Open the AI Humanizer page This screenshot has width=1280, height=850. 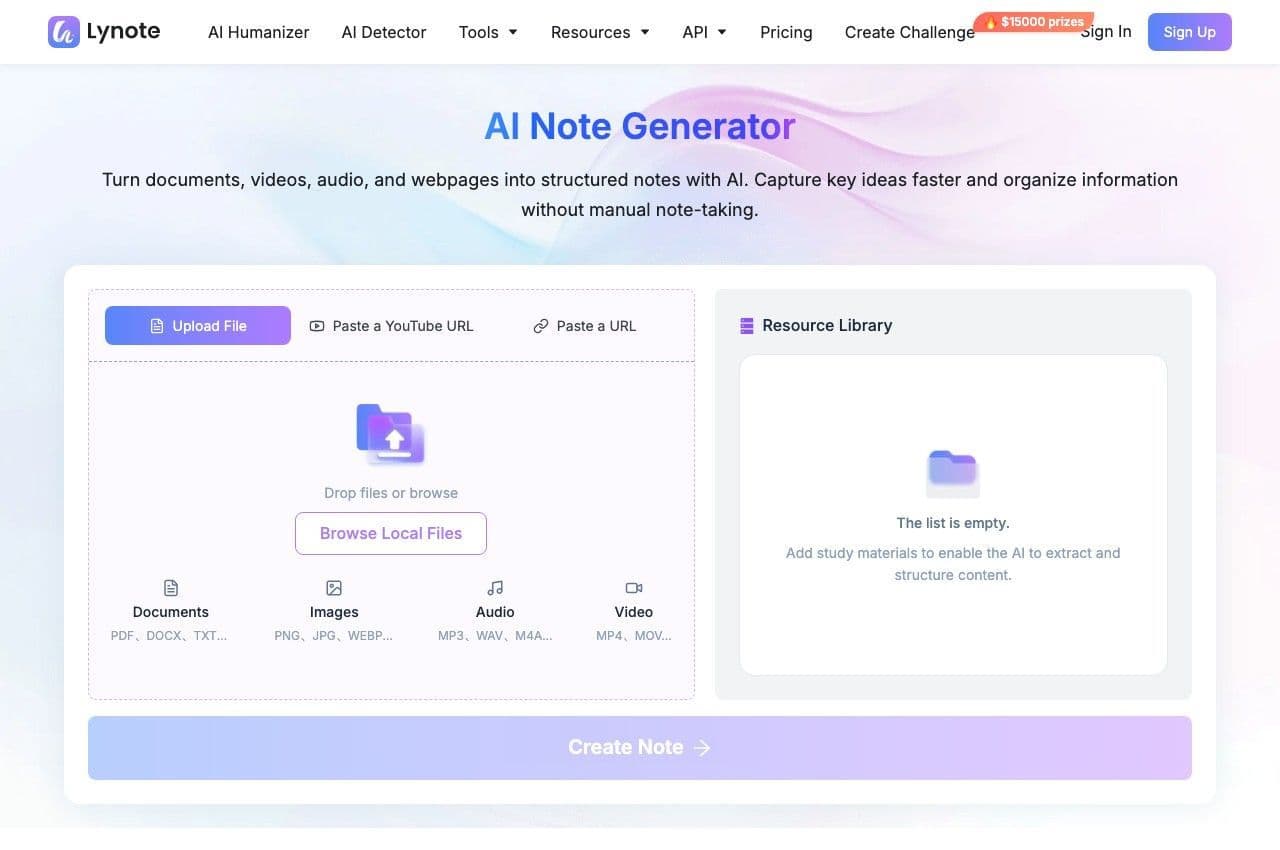259,32
